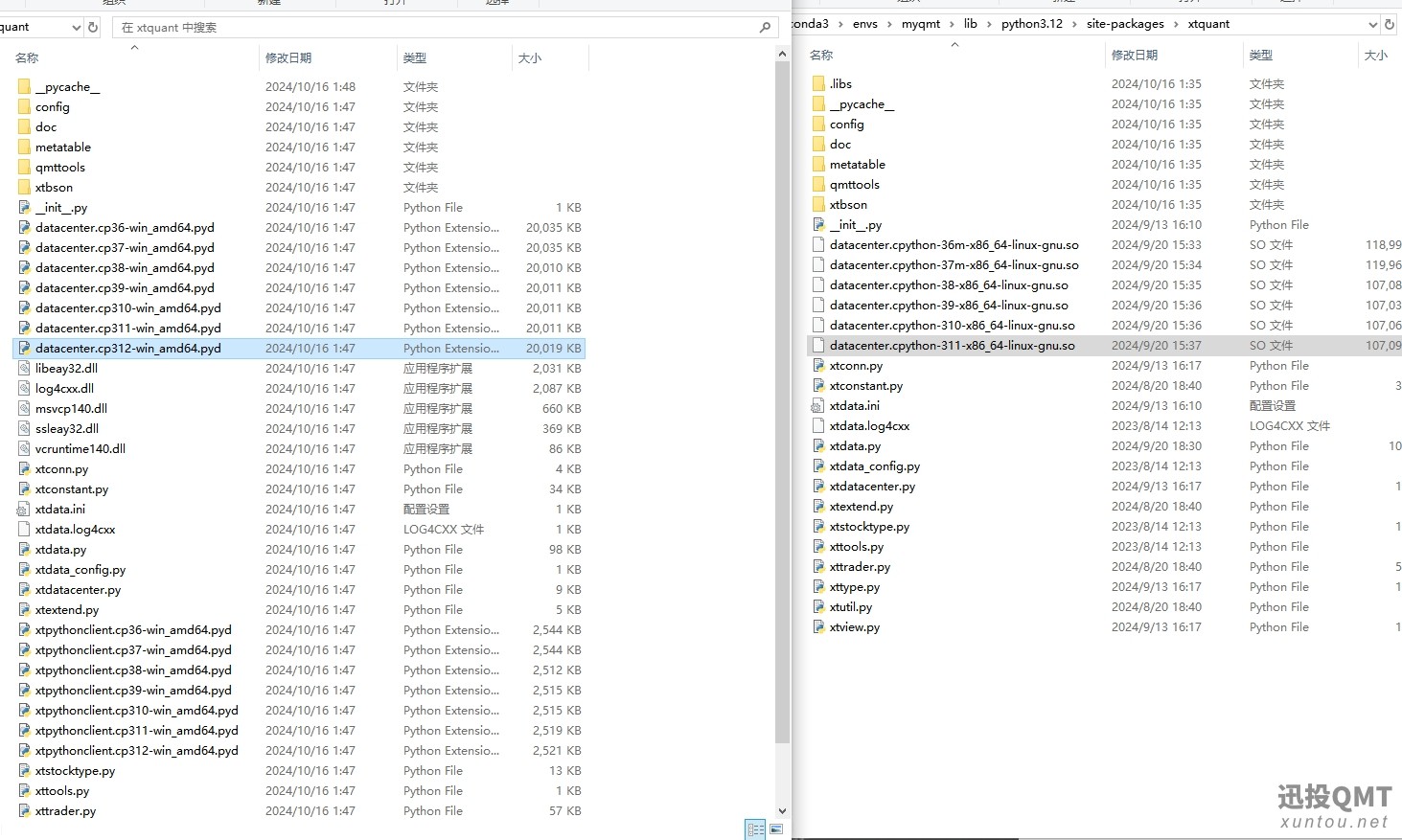The height and width of the screenshot is (840, 1402).
Task: Select xtutil.py in right window
Action: [x=851, y=606]
